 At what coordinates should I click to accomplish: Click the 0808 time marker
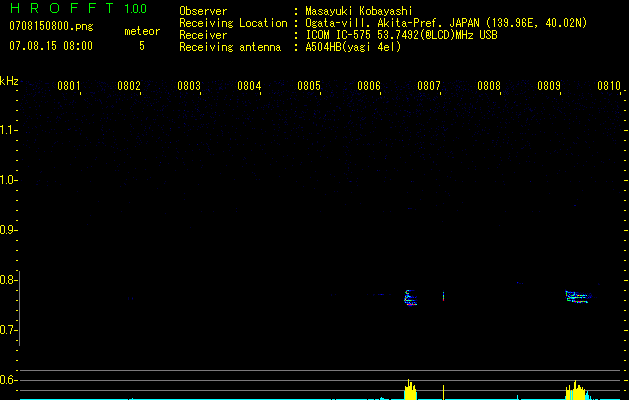pyautogui.click(x=489, y=86)
